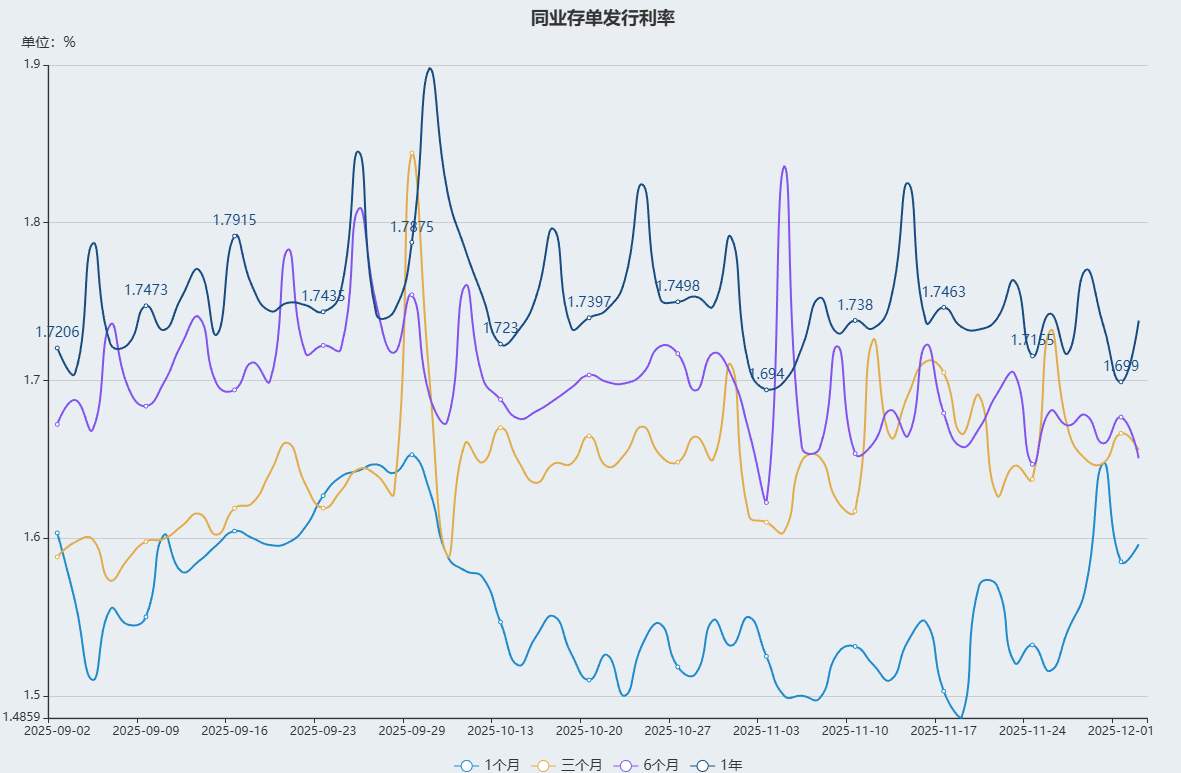Click the data point marker labeled 1.7473
Image resolution: width=1181 pixels, height=773 pixels.
point(146,306)
